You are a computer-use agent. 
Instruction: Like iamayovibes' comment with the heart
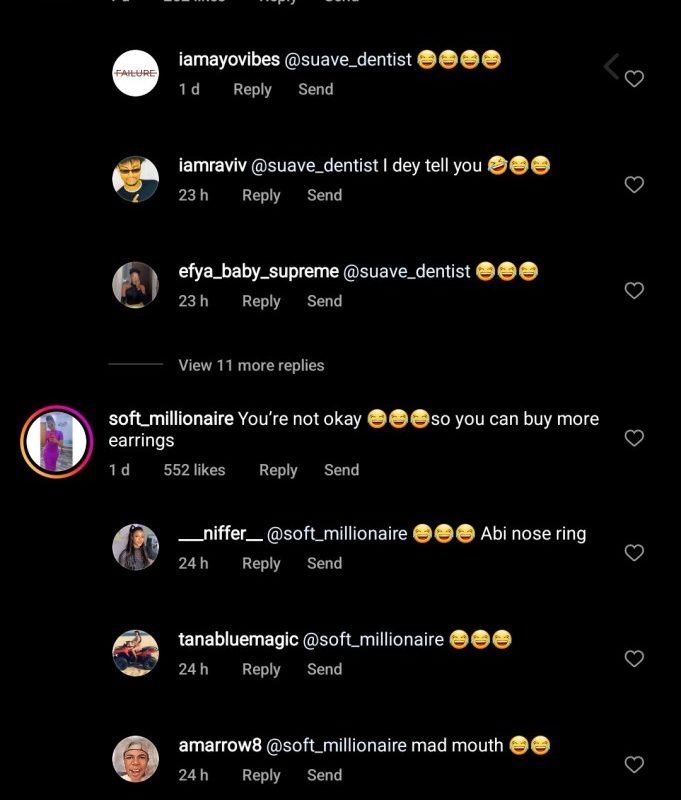click(633, 79)
